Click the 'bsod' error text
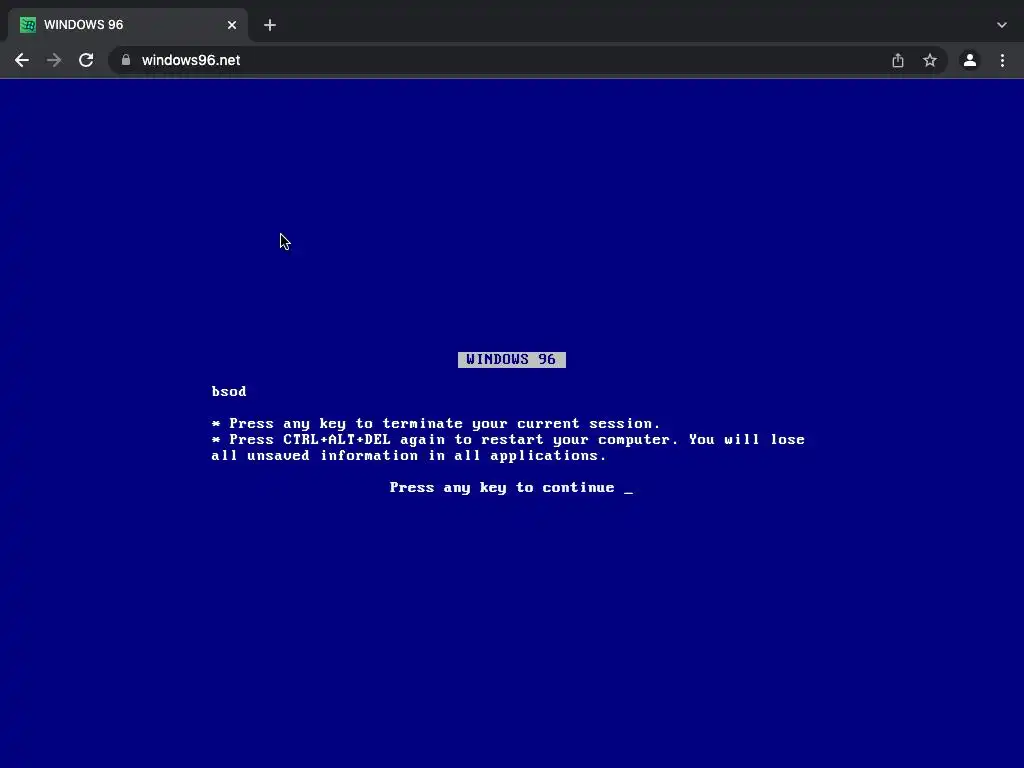This screenshot has height=768, width=1024. tap(229, 391)
